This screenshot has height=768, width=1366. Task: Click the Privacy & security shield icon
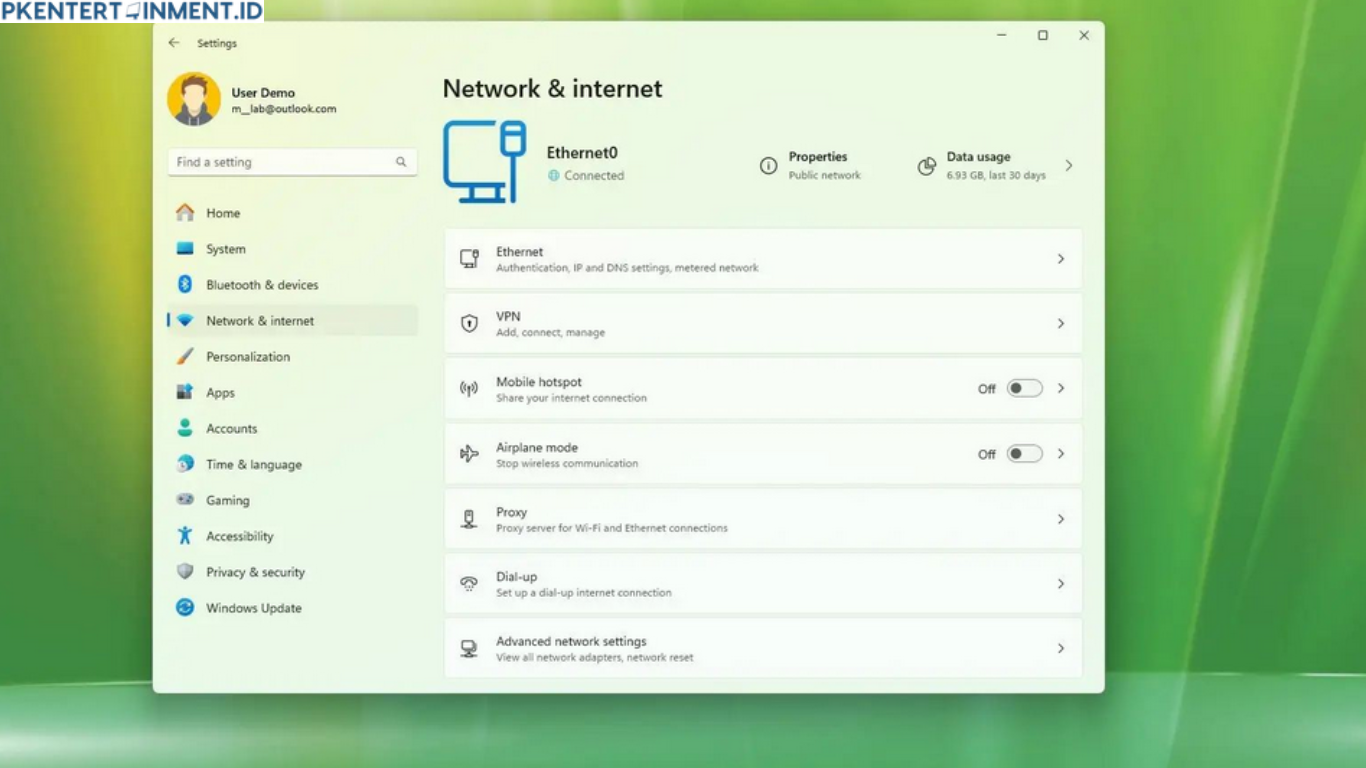(185, 572)
